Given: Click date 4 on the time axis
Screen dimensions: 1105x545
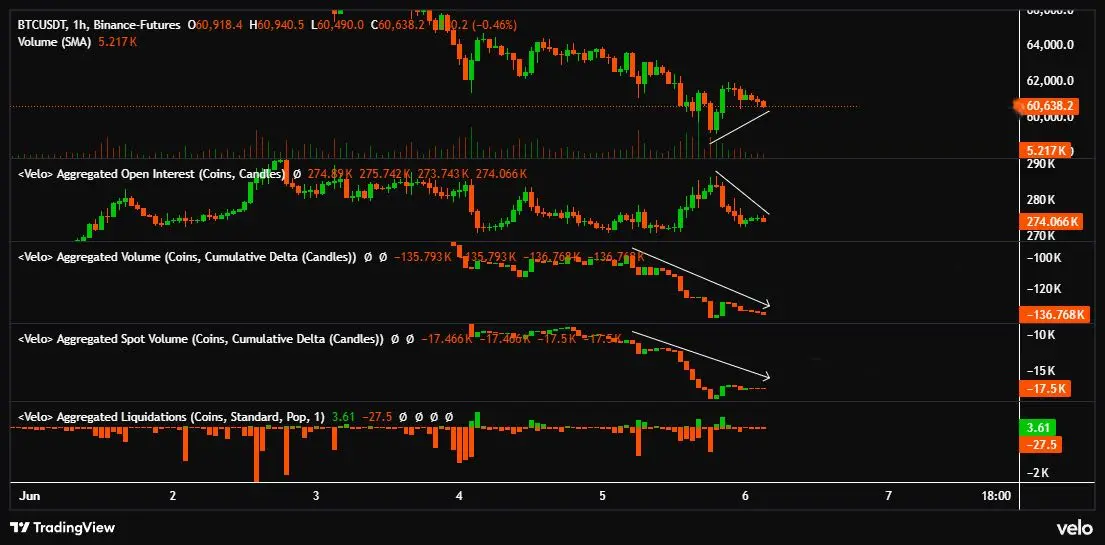Looking at the screenshot, I should tap(459, 496).
